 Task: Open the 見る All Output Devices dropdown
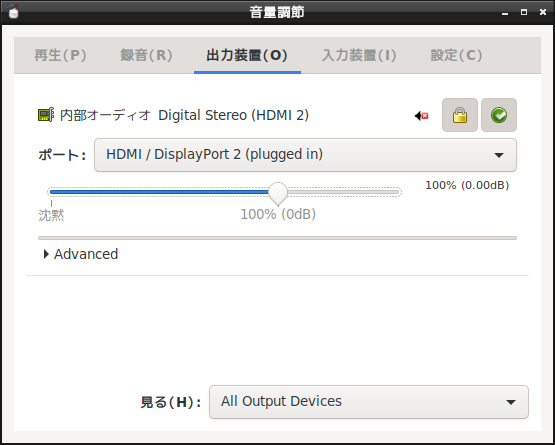coord(369,402)
